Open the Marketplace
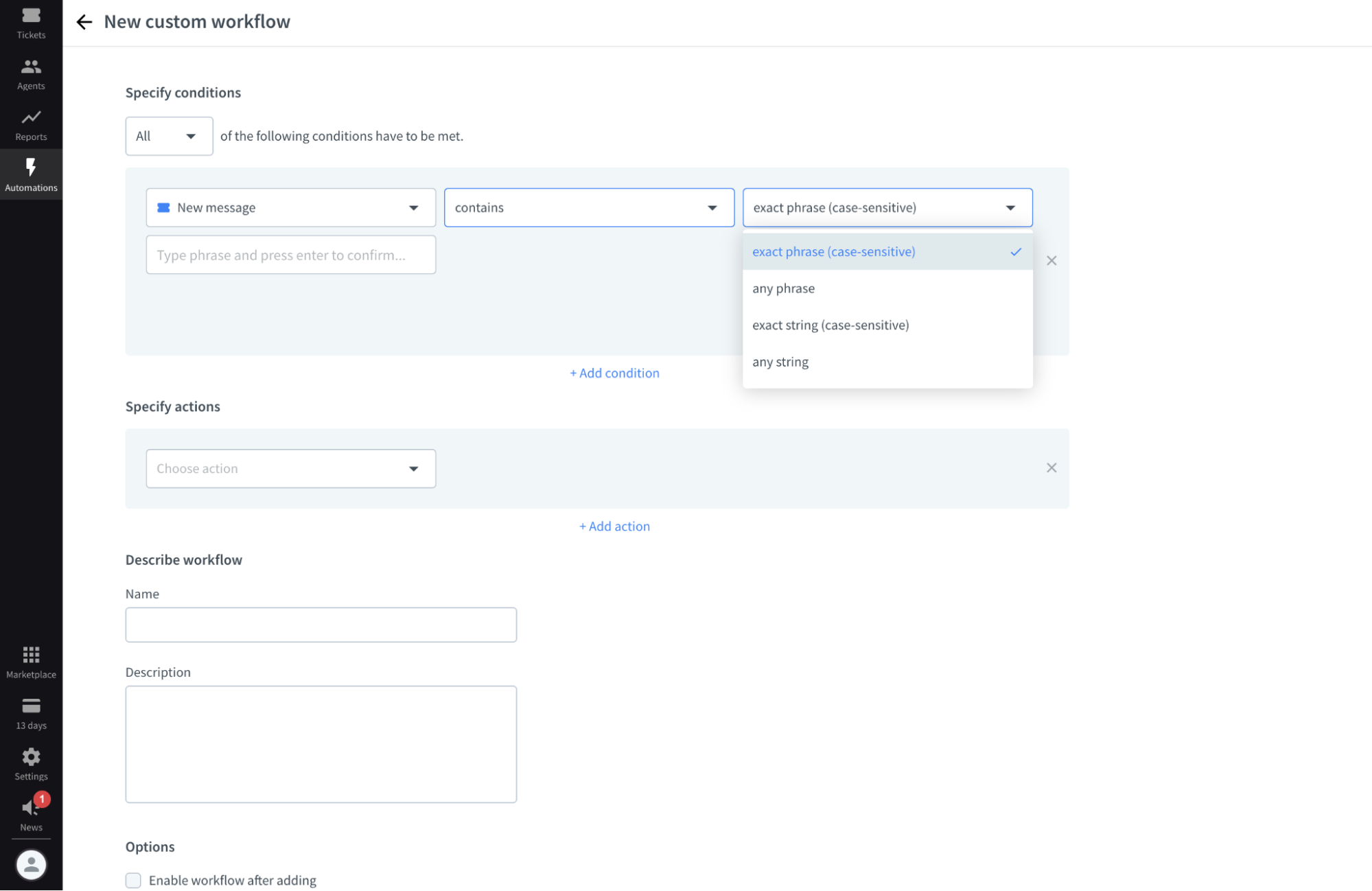Image resolution: width=1372 pixels, height=891 pixels. click(31, 660)
